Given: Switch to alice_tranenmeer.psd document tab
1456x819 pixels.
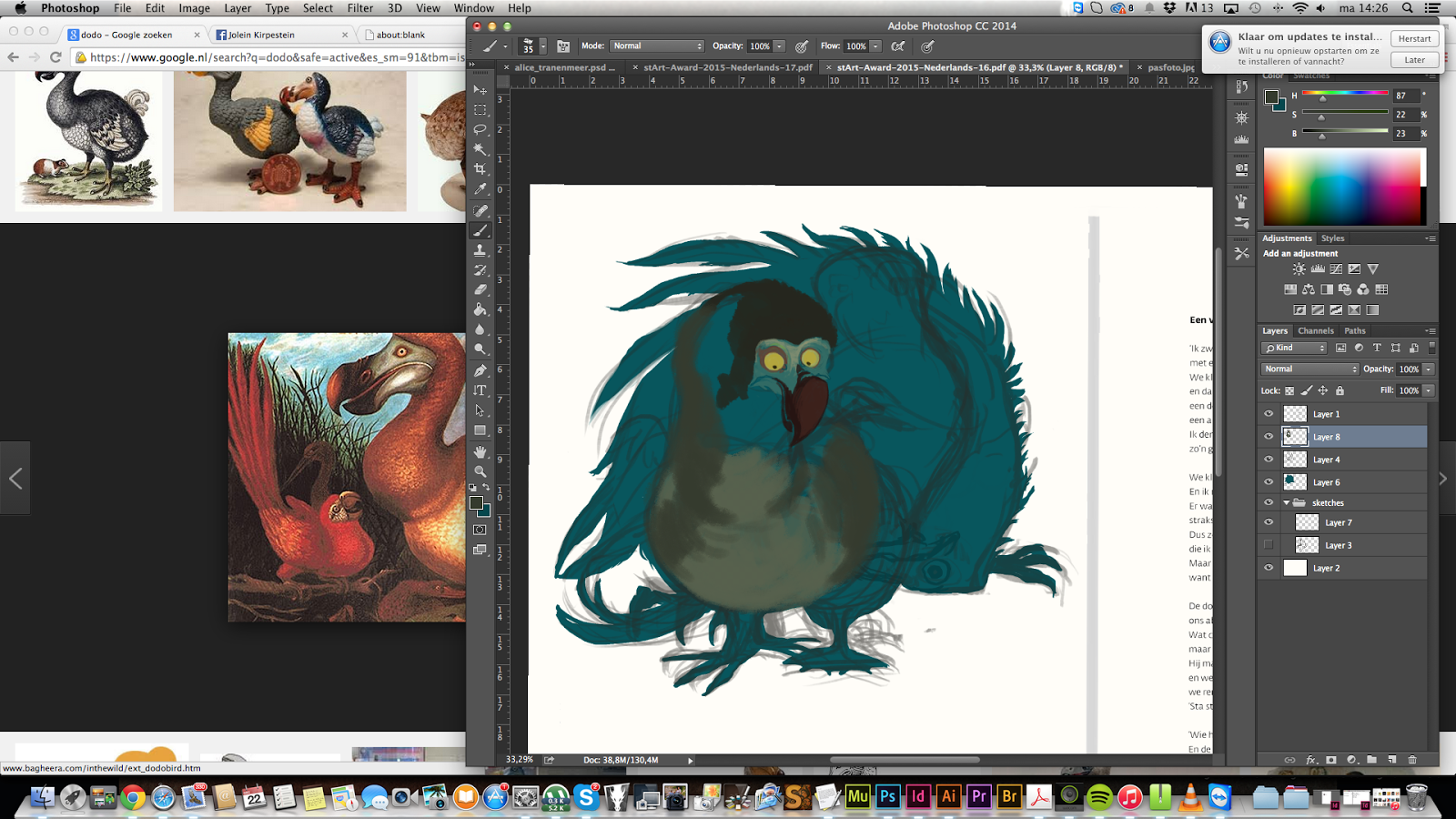Looking at the screenshot, I should pyautogui.click(x=564, y=67).
